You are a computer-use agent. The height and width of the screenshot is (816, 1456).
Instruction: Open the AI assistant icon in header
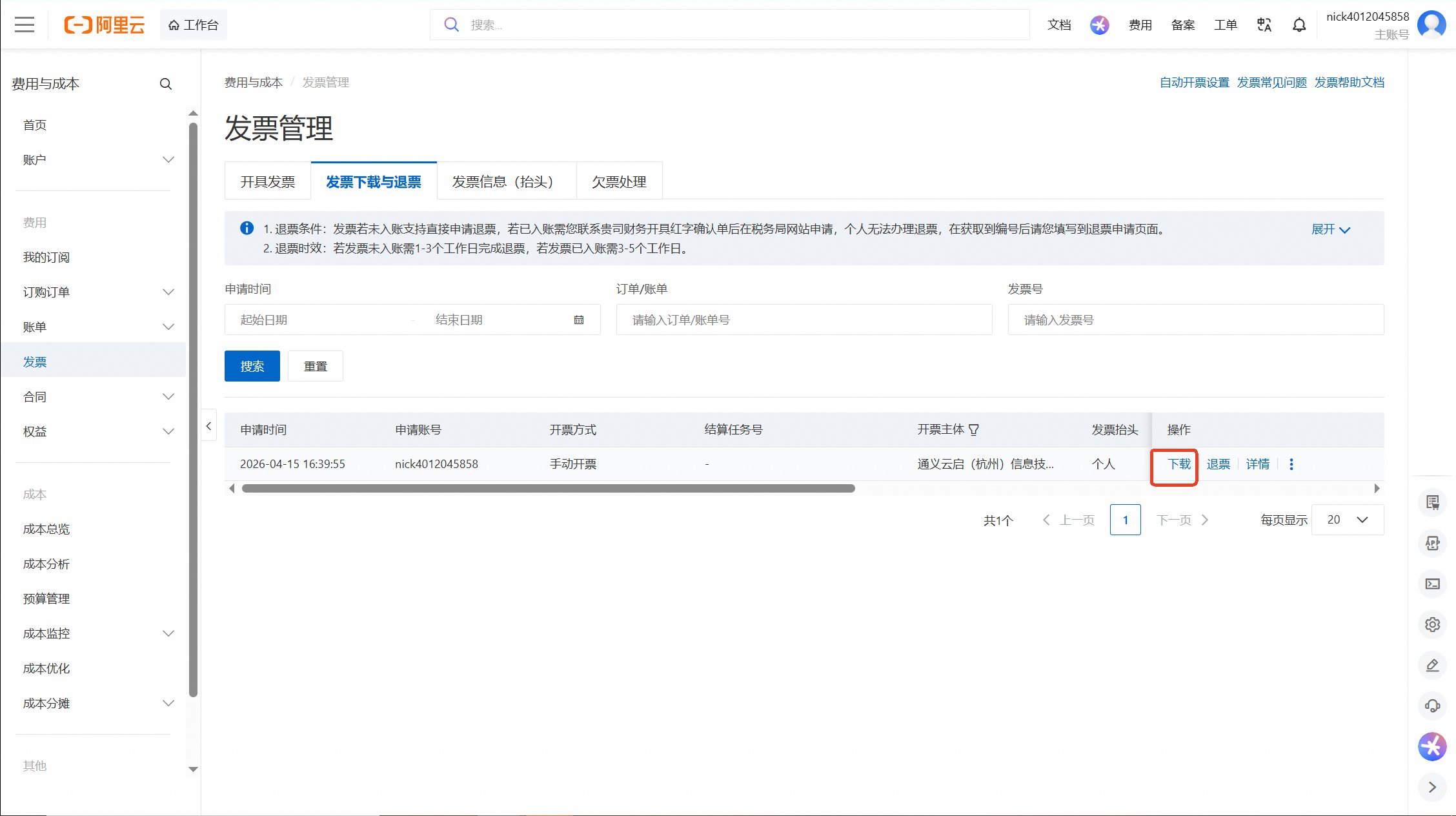[x=1100, y=25]
